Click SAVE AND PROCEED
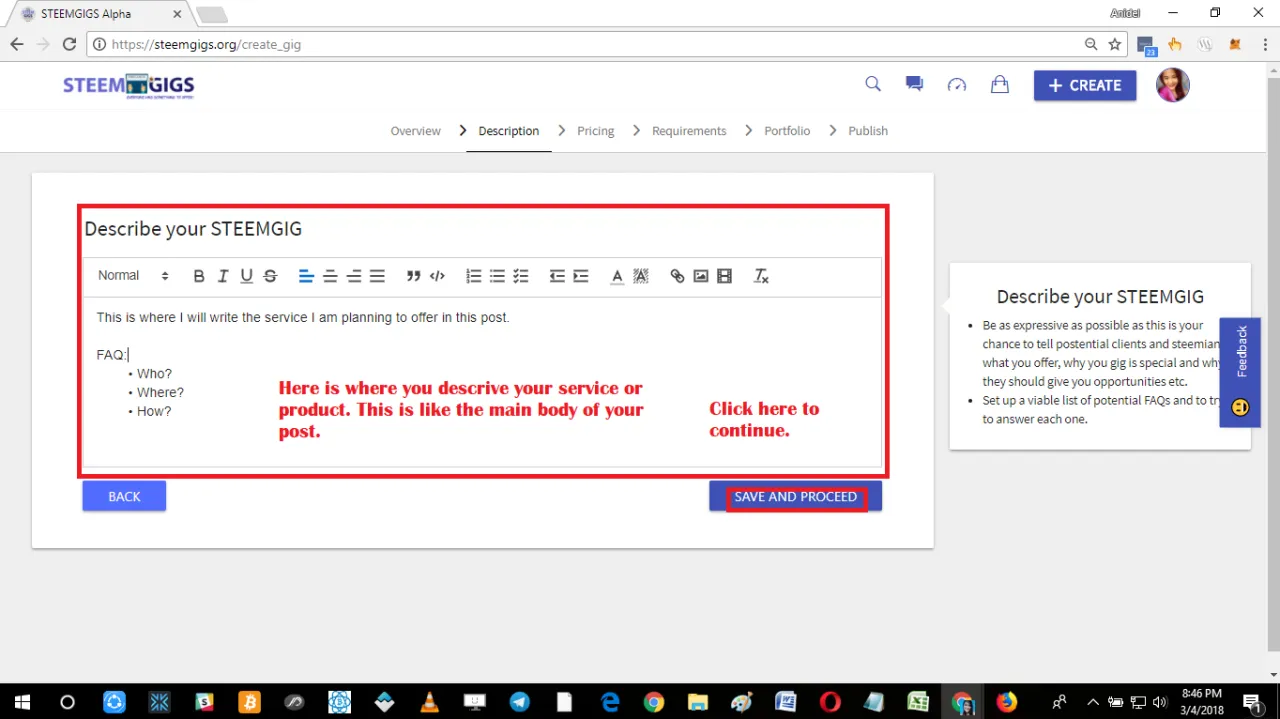Viewport: 1280px width, 719px height. pyautogui.click(x=795, y=496)
